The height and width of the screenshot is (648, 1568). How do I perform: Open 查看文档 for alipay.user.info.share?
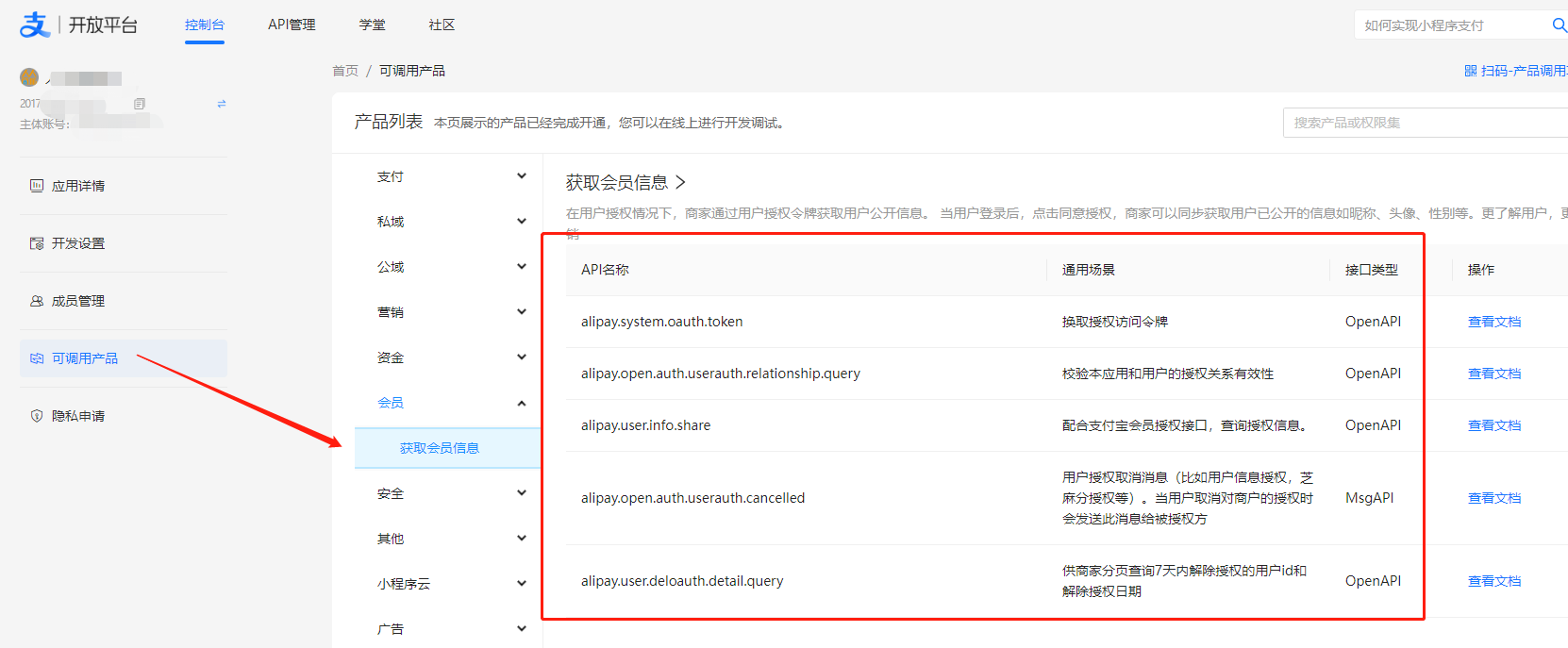pyautogui.click(x=1493, y=425)
